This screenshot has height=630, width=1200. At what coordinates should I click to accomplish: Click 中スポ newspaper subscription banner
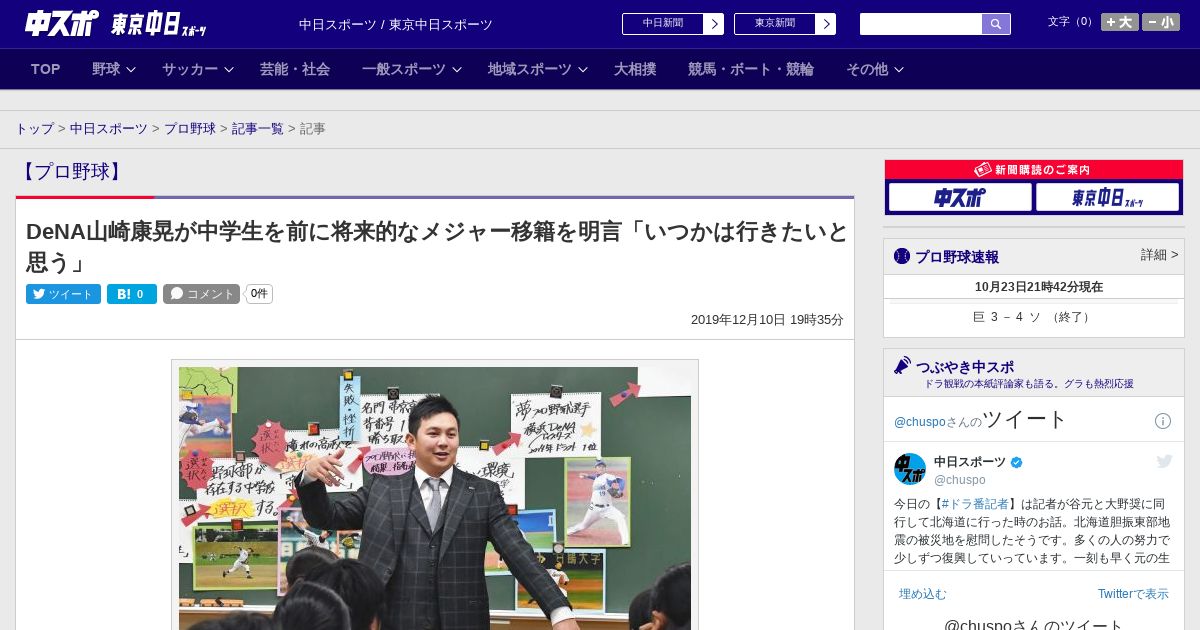[960, 198]
